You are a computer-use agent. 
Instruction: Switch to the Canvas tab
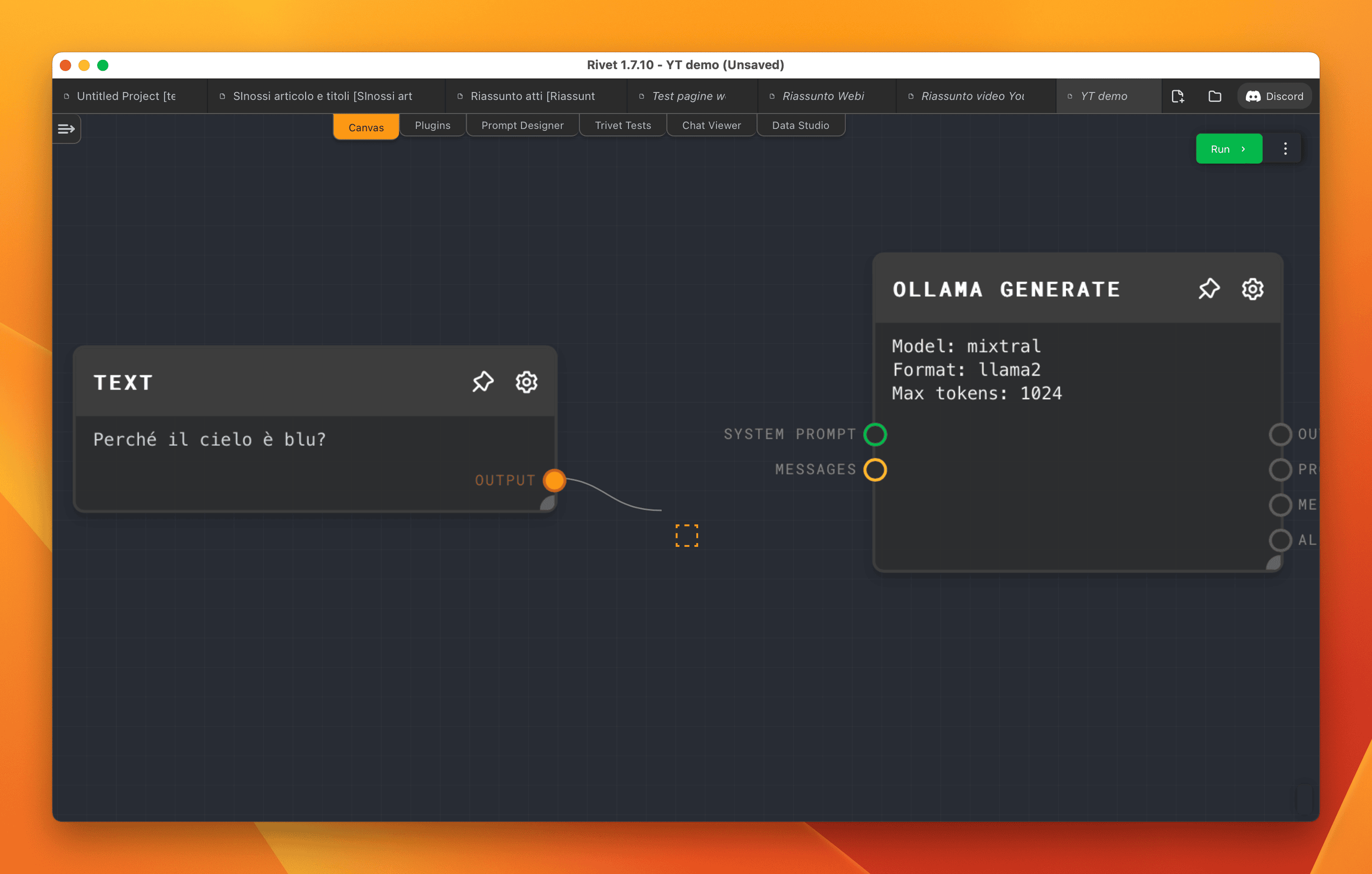366,127
